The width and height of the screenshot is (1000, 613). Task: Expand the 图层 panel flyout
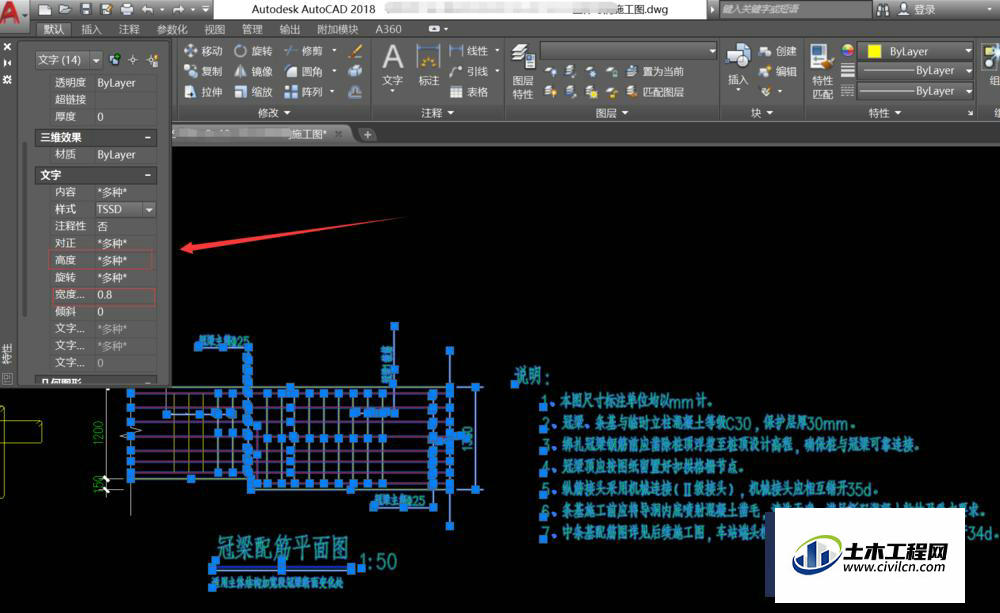pyautogui.click(x=612, y=113)
